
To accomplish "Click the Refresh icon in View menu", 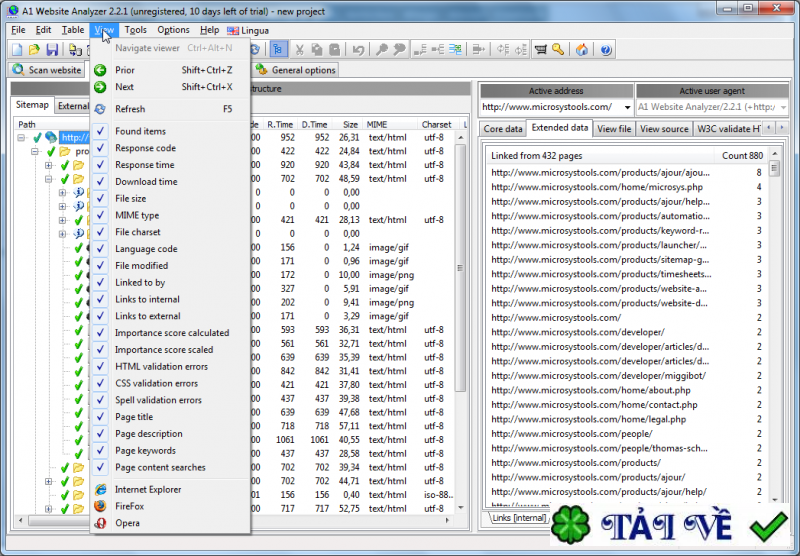I will coord(100,109).
